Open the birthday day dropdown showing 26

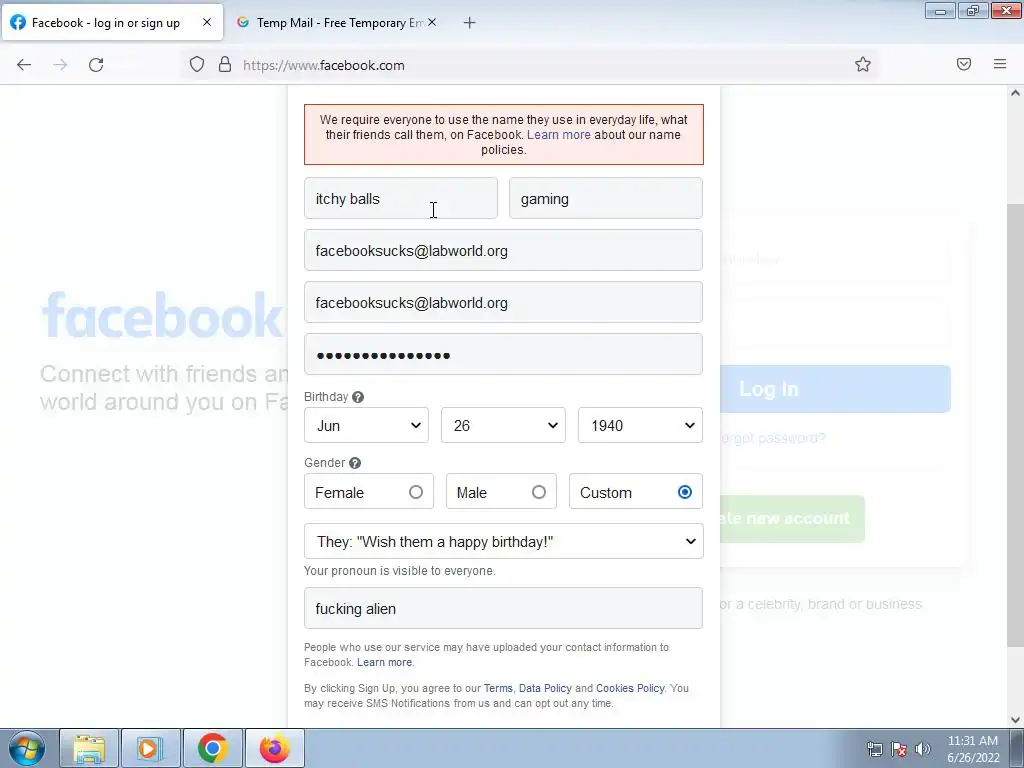pyautogui.click(x=504, y=425)
